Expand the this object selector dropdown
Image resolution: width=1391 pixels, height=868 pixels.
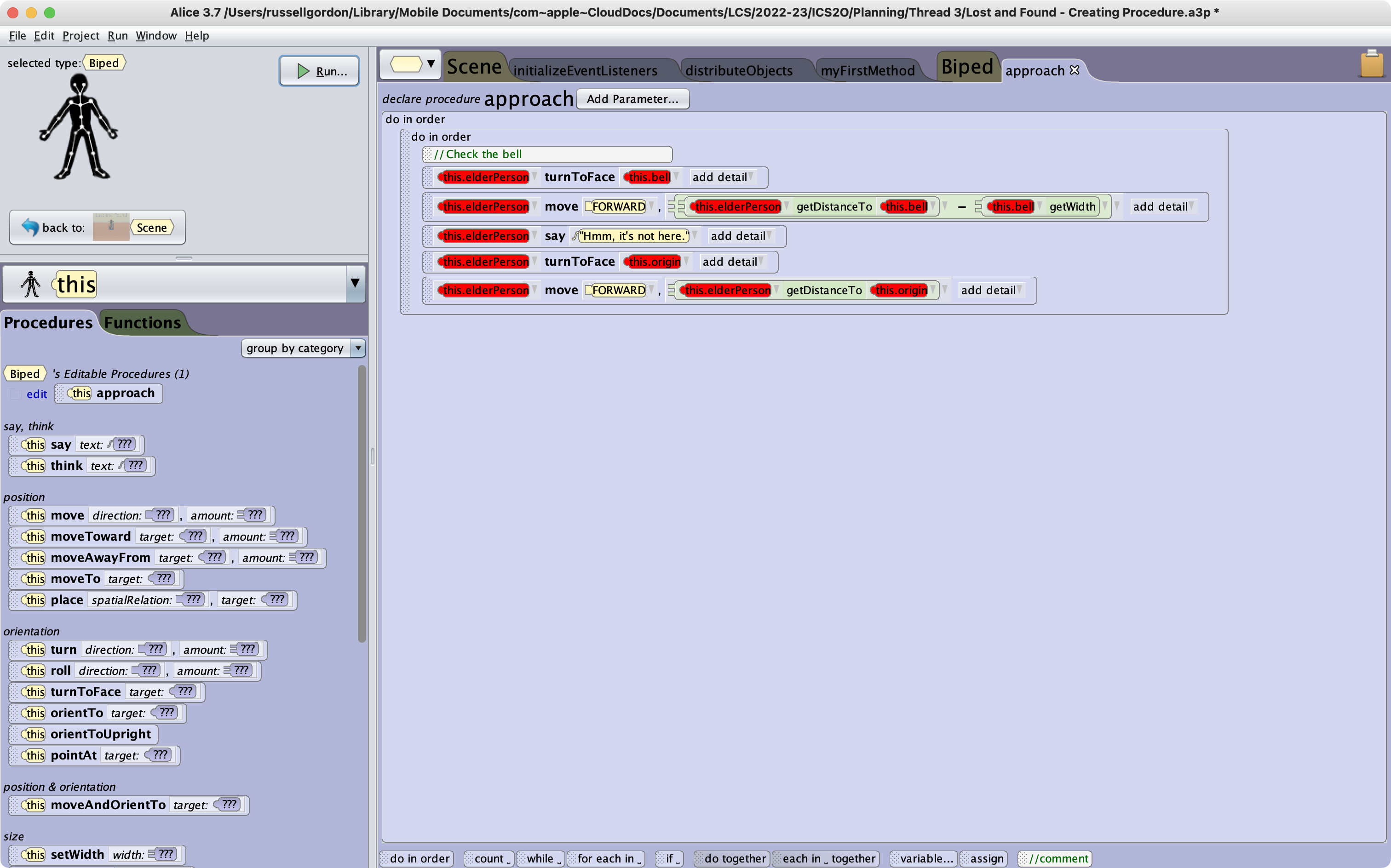point(355,283)
